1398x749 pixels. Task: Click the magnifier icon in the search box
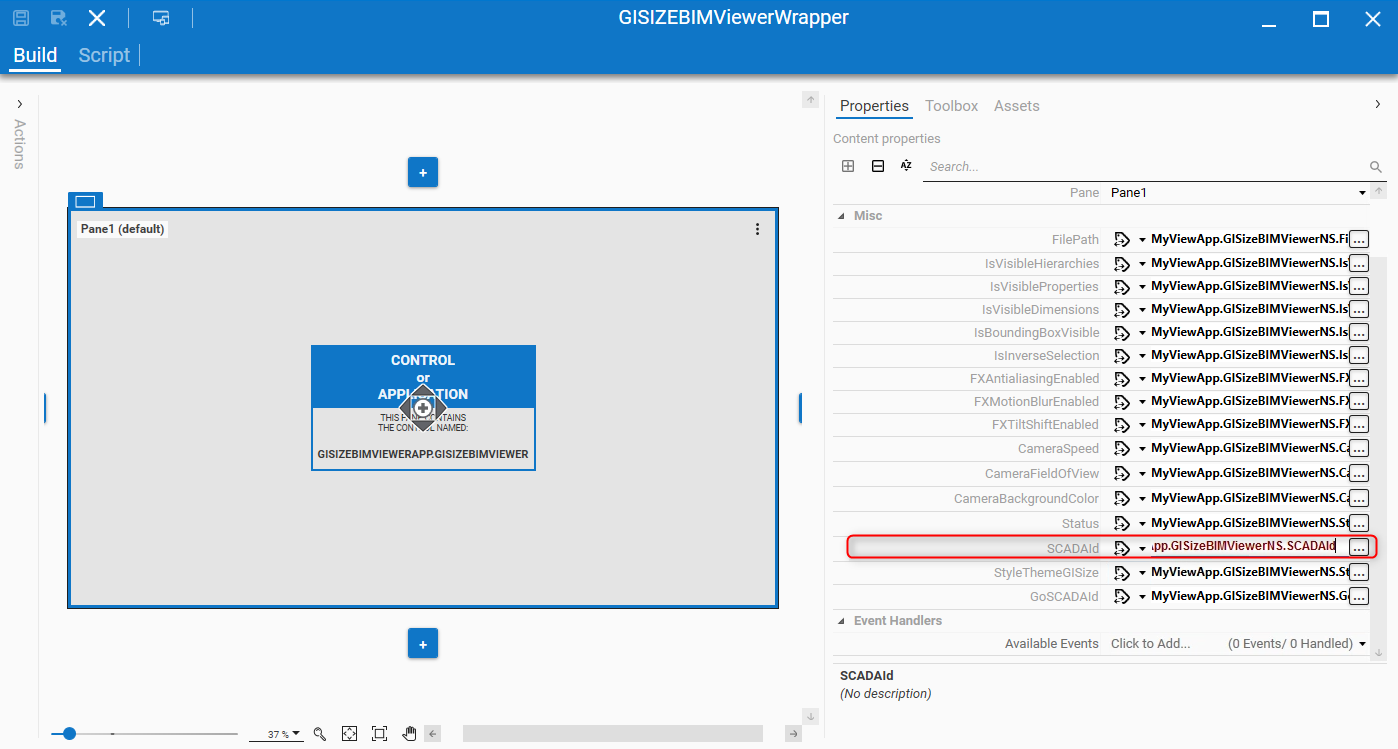(1376, 167)
